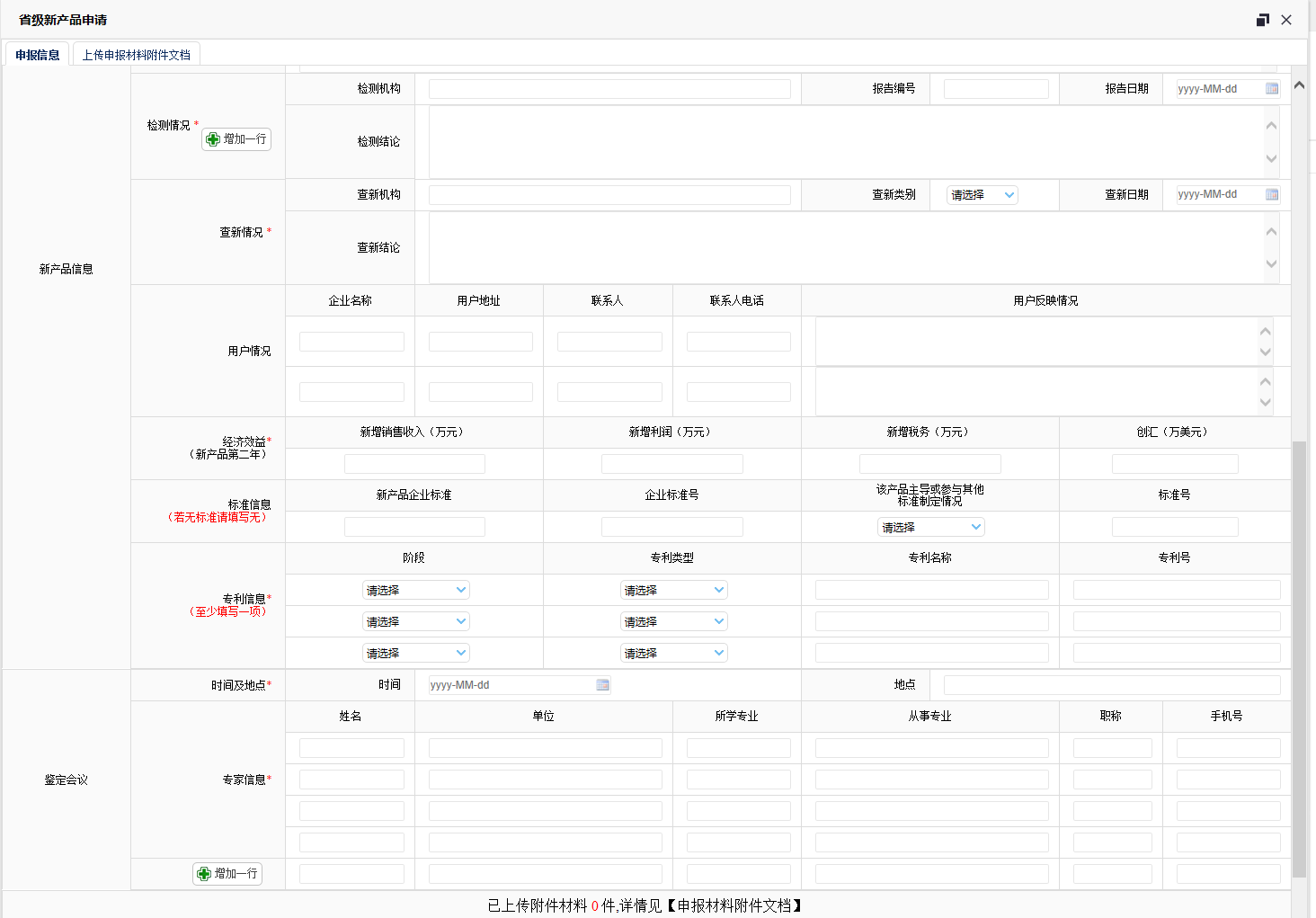The width and height of the screenshot is (1316, 918).
Task: Click down arrow in 检测结论 text area
Action: pos(1271,158)
